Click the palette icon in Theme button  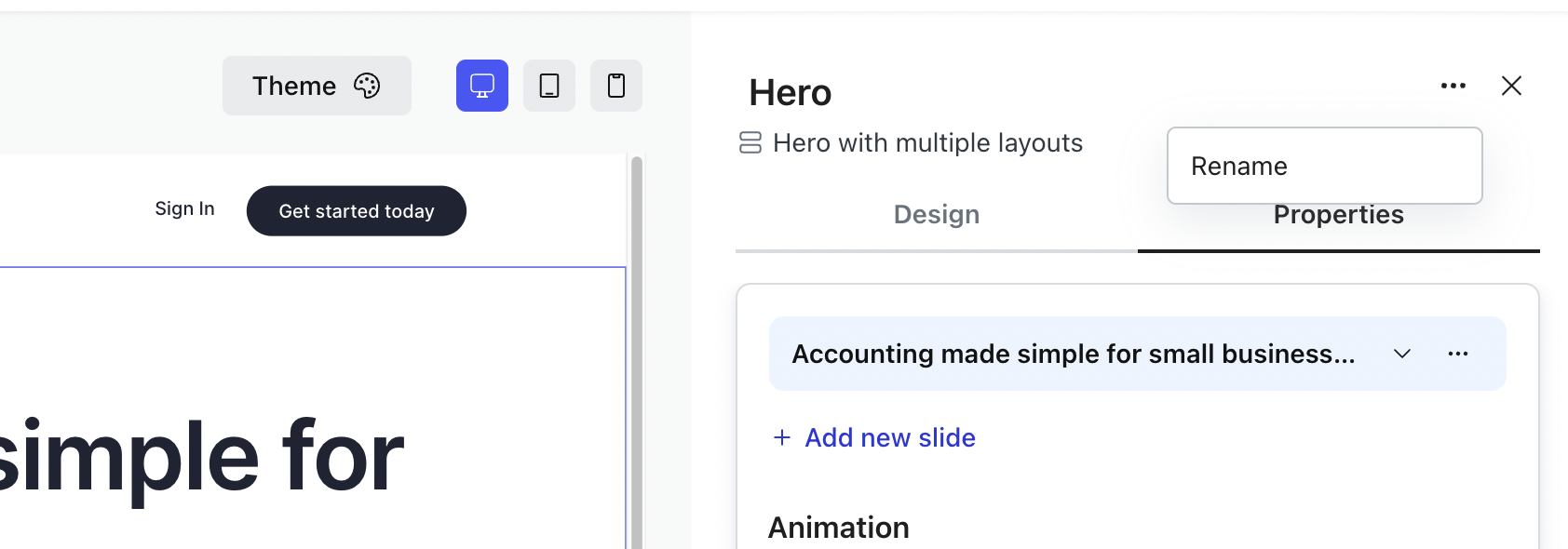coord(367,86)
